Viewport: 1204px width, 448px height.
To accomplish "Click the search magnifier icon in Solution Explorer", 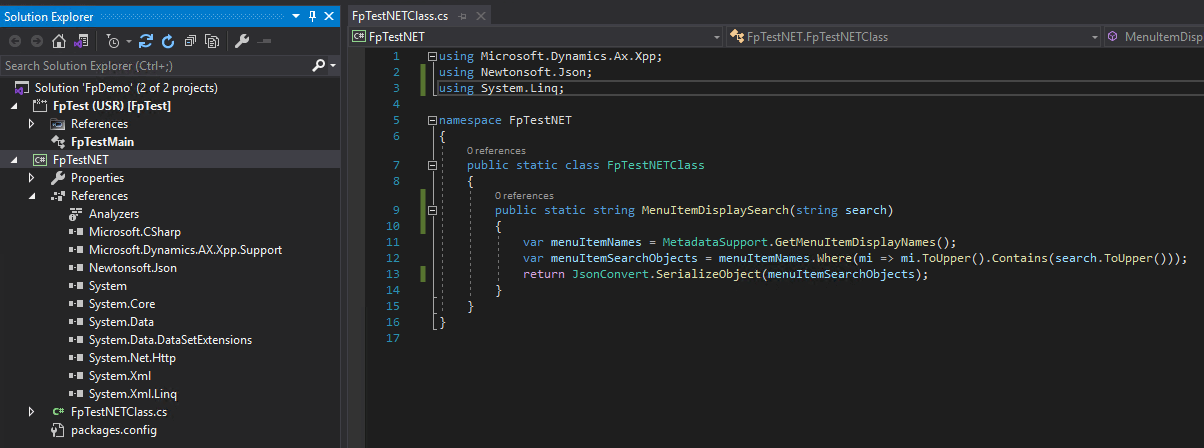I will tap(319, 65).
